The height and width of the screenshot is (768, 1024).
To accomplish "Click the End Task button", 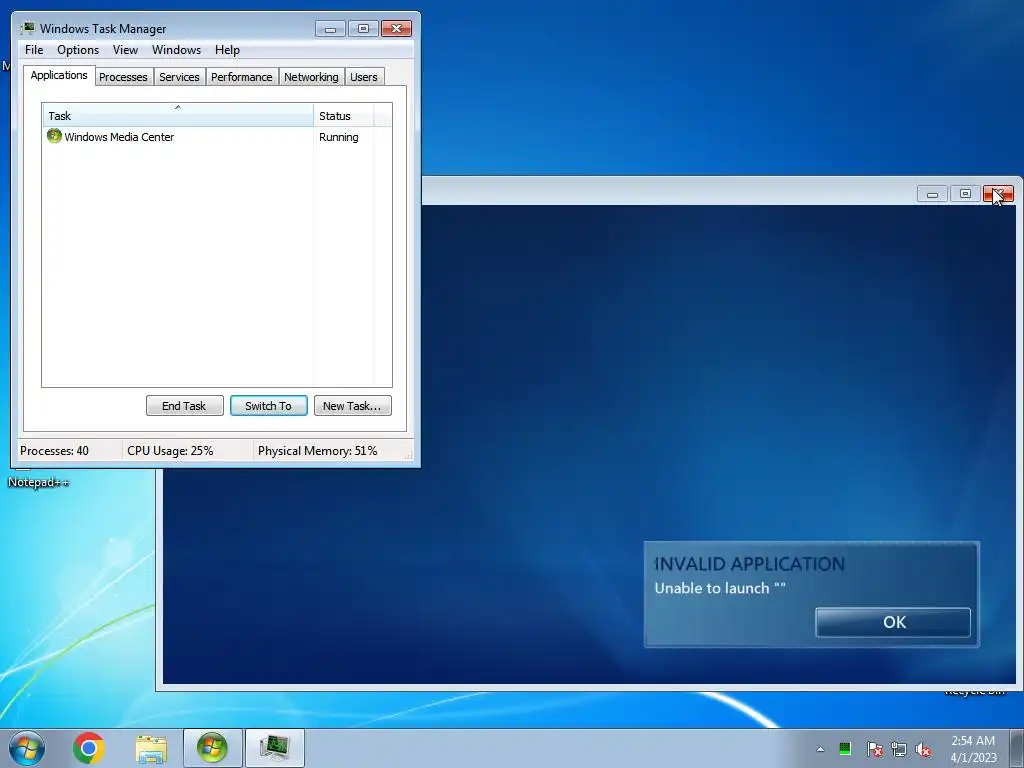I will (x=185, y=406).
